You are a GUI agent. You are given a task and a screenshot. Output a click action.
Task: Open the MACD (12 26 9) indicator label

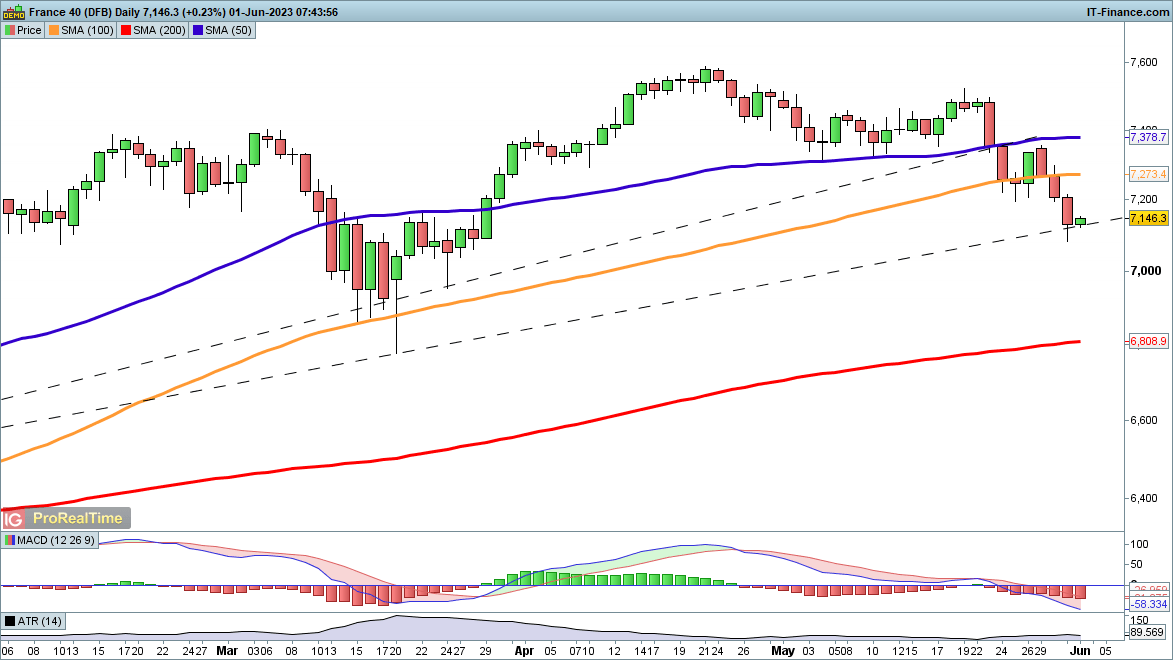56,540
